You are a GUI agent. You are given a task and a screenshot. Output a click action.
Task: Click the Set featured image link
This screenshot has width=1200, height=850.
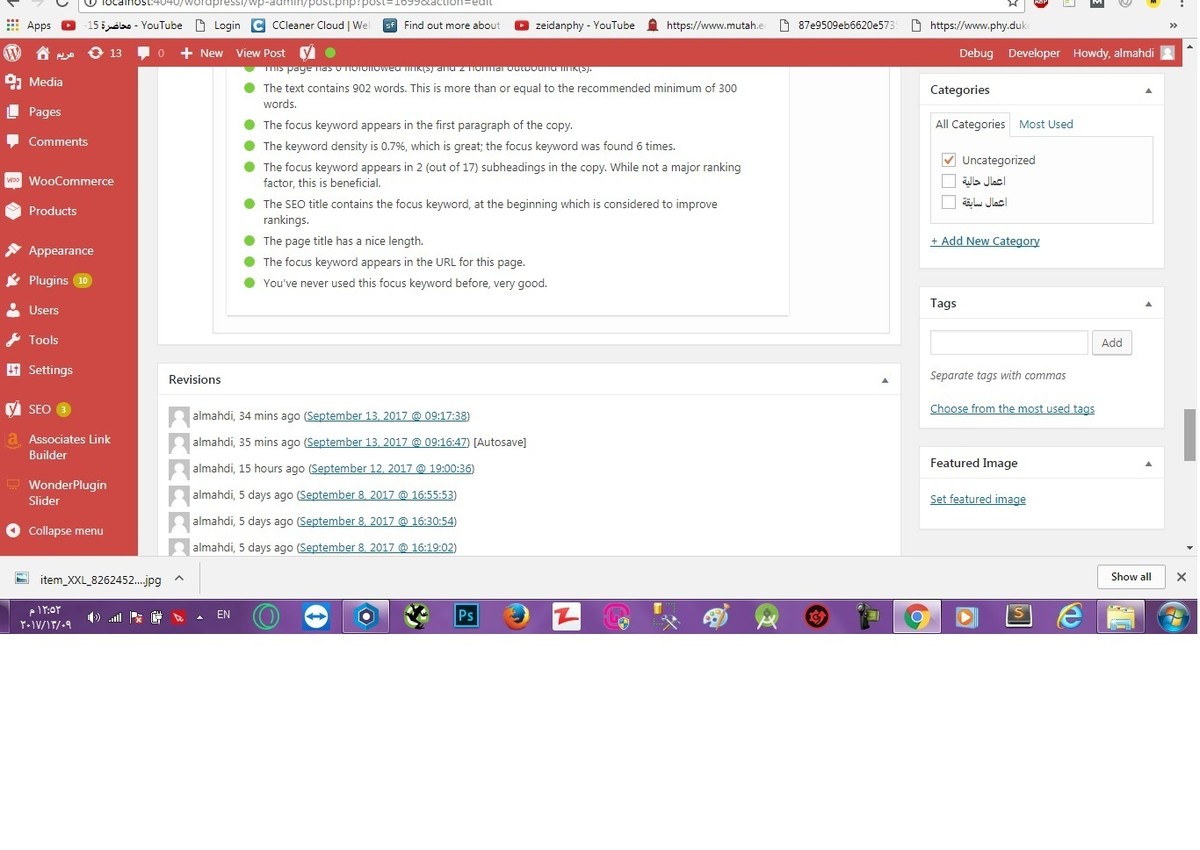pyautogui.click(x=977, y=499)
